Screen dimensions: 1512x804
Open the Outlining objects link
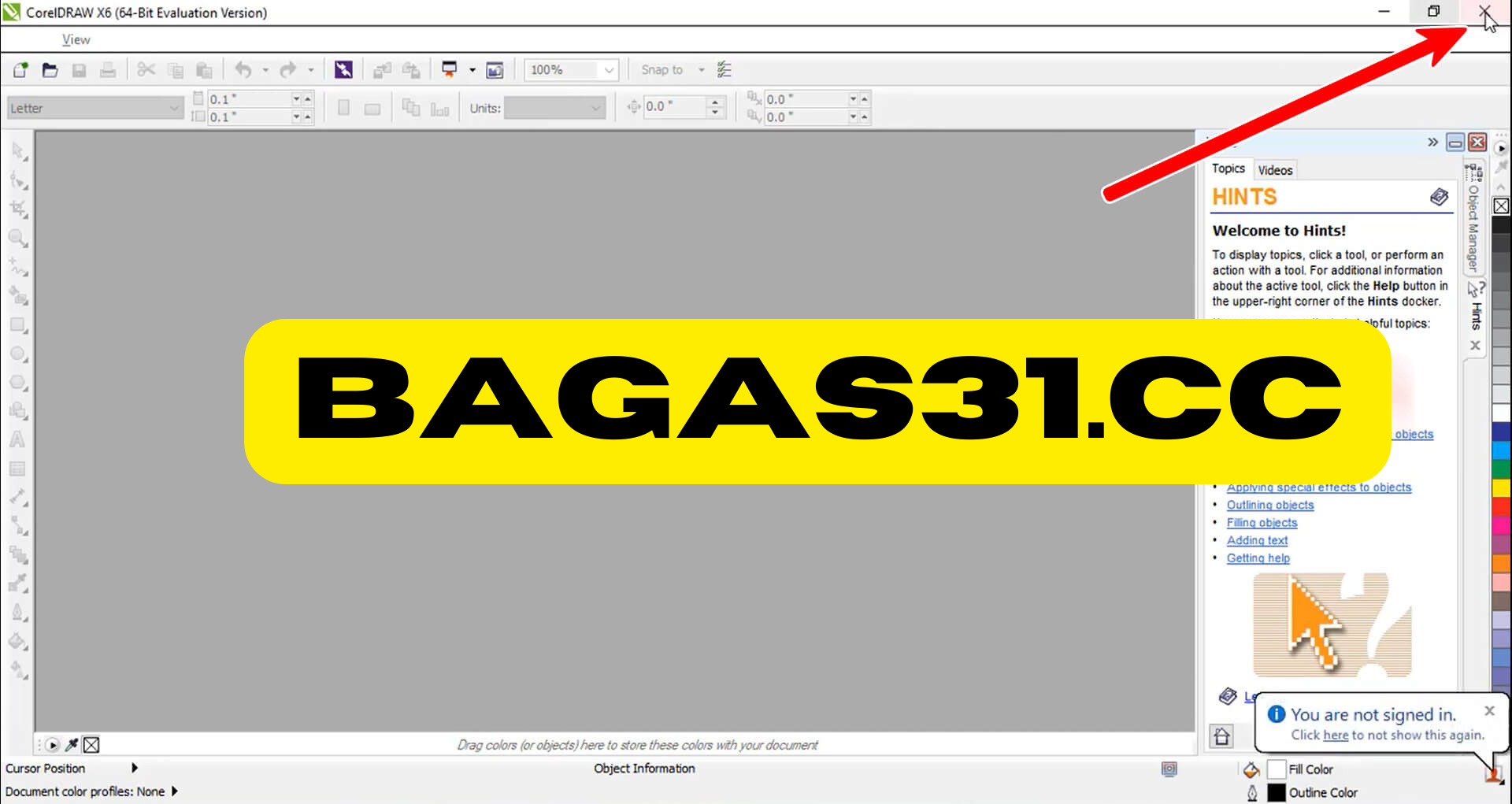point(1270,505)
